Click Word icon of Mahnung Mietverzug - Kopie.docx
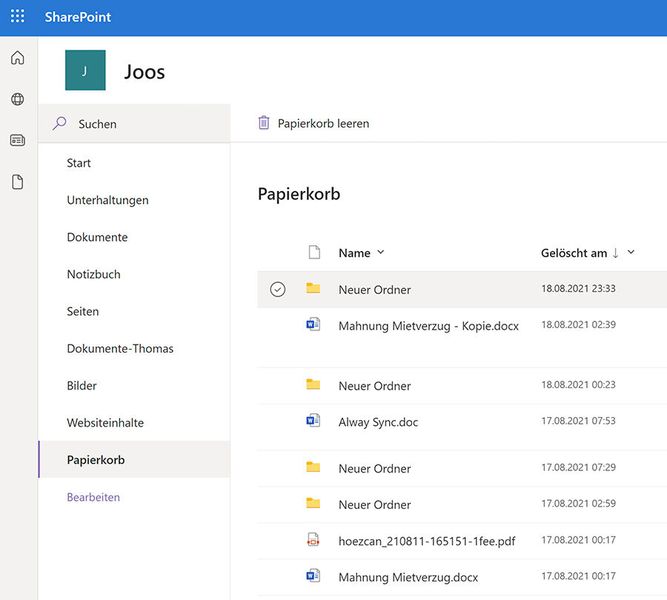667x600 pixels. 313,325
